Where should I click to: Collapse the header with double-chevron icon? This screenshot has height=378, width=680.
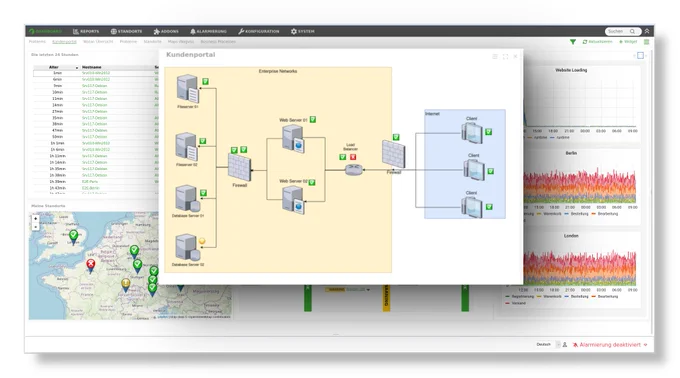[x=647, y=31]
